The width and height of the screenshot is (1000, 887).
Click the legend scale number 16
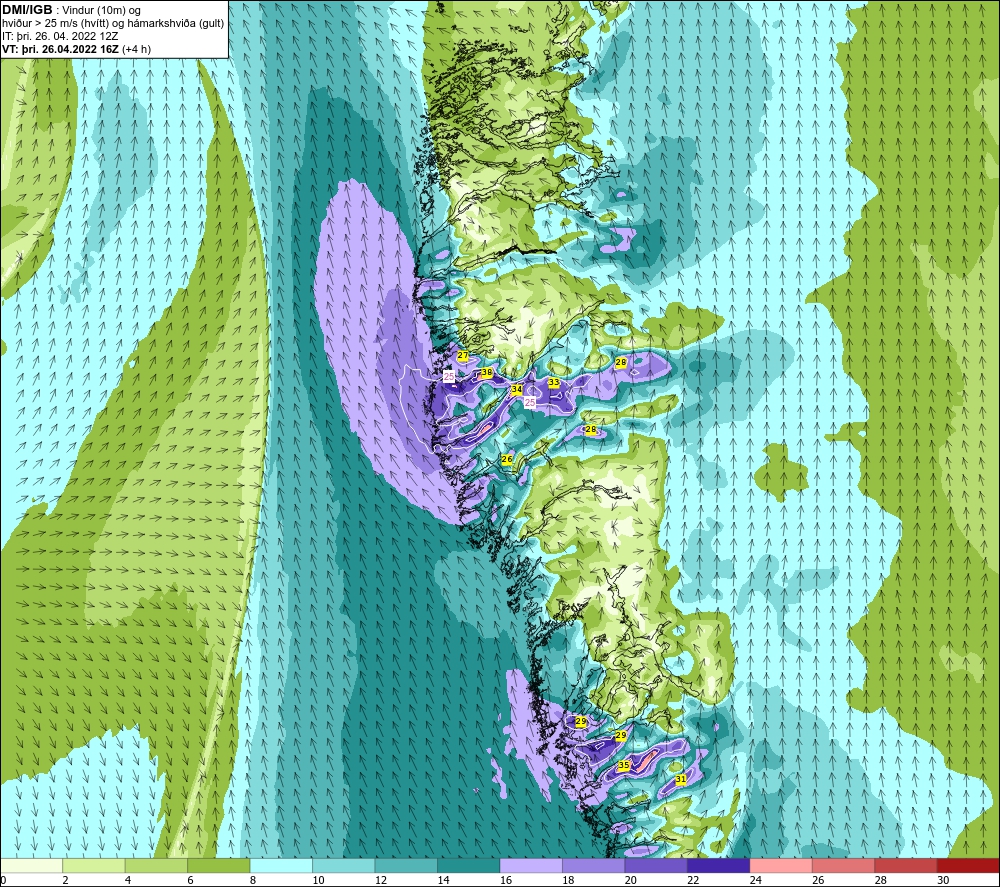506,880
